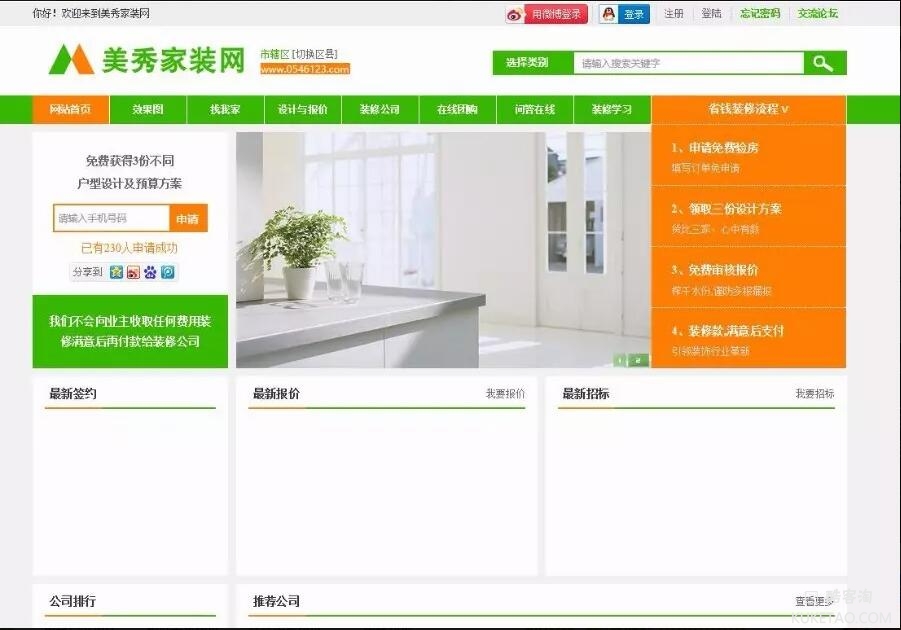Open the 在线团购 nav tab

click(457, 109)
